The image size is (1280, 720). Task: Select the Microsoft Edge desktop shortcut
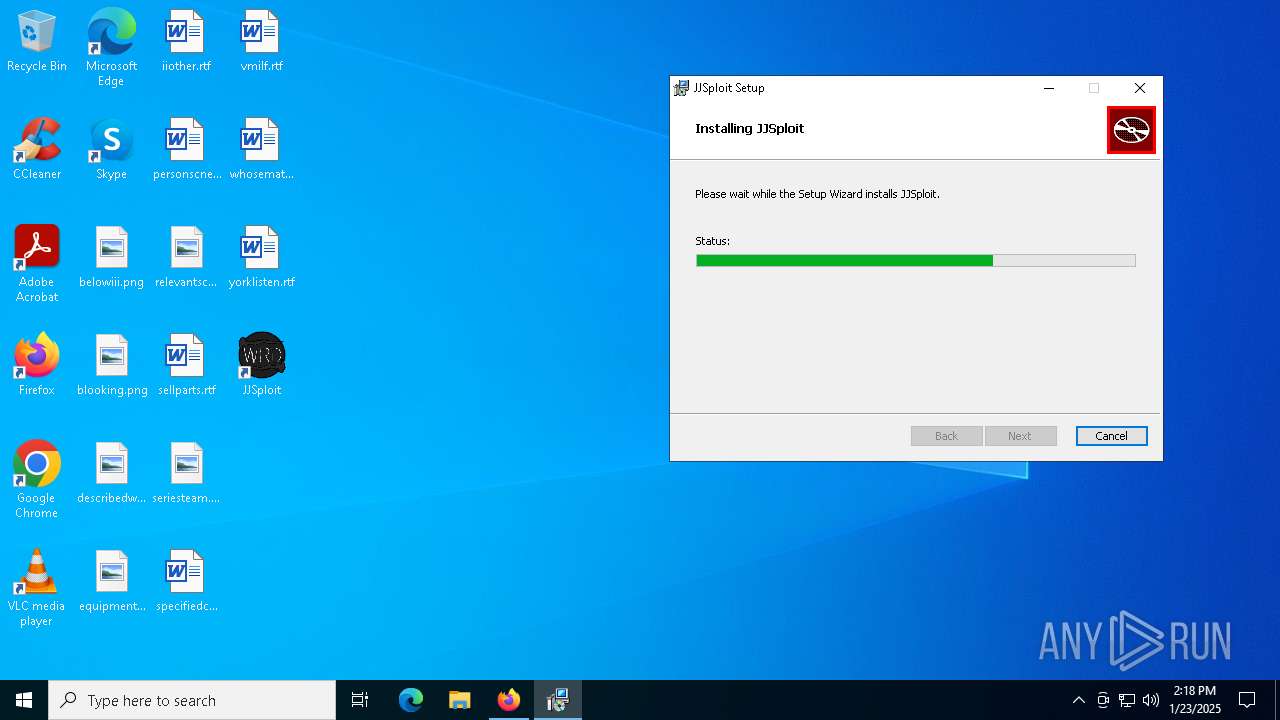tap(111, 48)
